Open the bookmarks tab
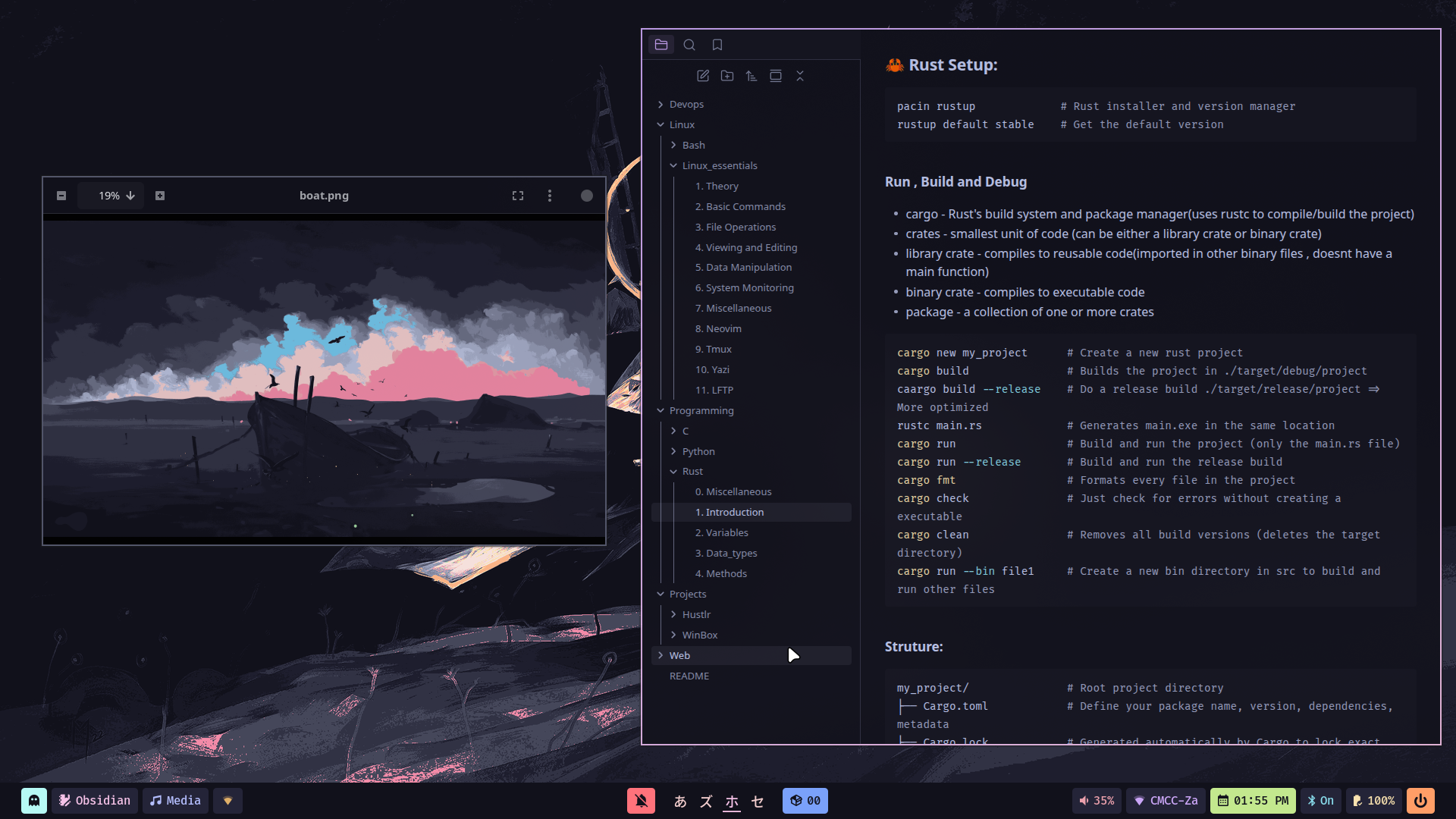Viewport: 1456px width, 819px height. tap(717, 45)
